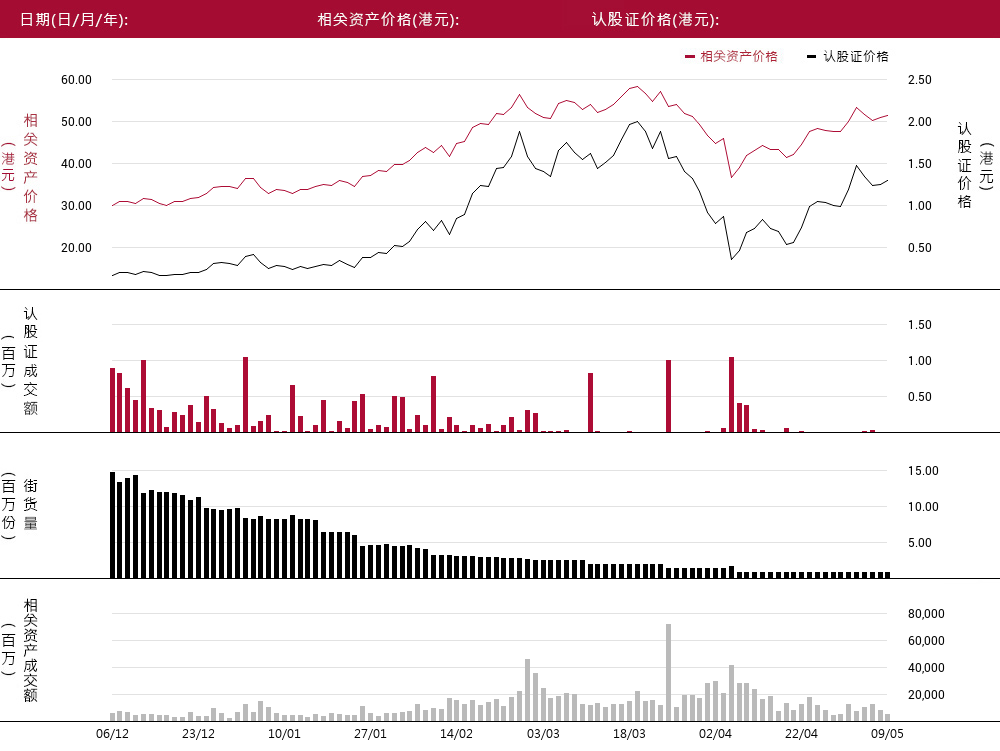
Task: Select the 18/03 date axis label
Action: (x=629, y=734)
